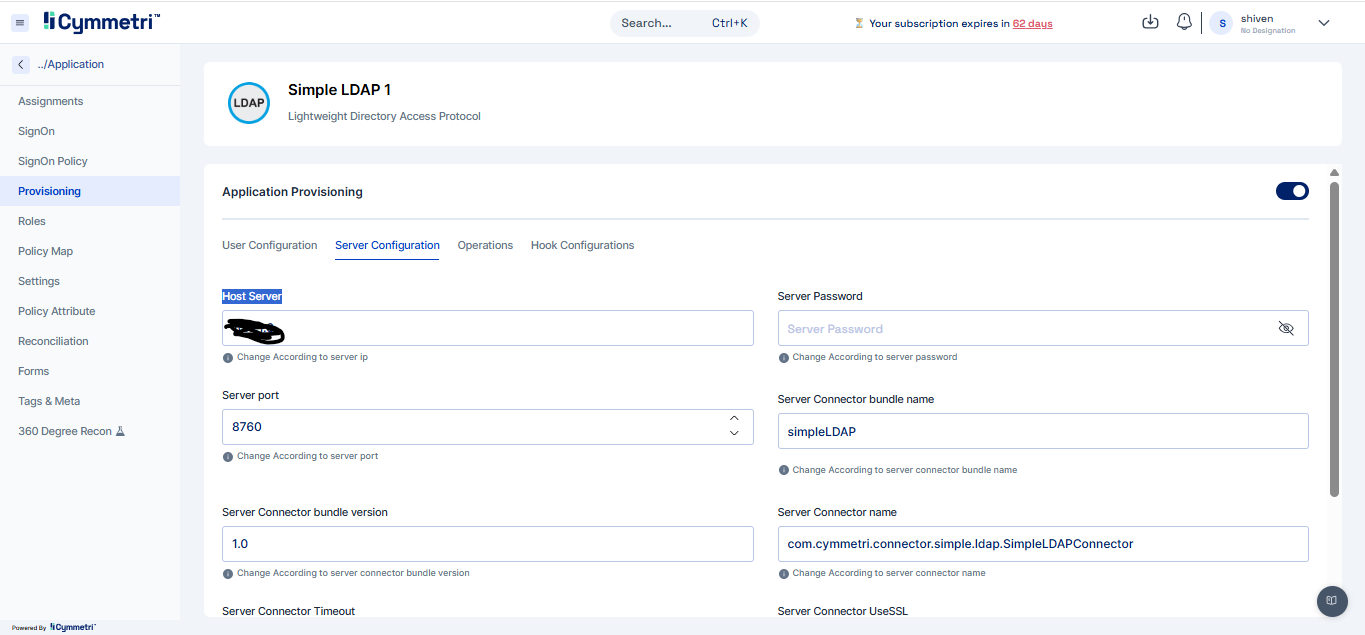Click info icon beside server ip hint
Screen dimensions: 1365x635
point(227,357)
